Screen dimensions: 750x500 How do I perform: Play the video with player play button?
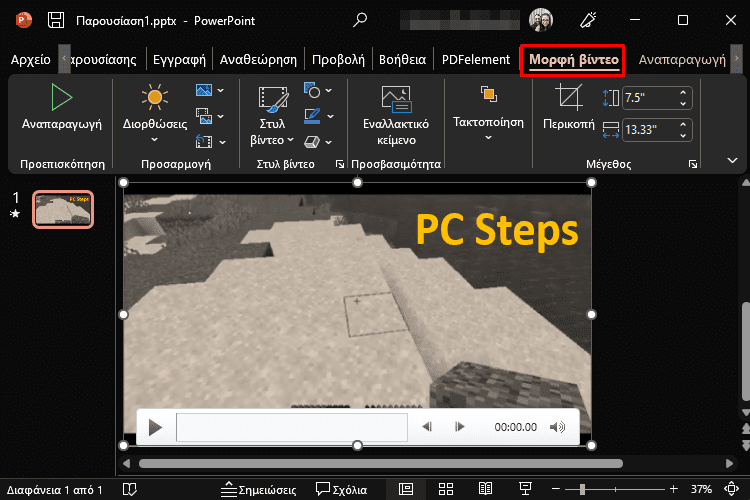coord(155,427)
